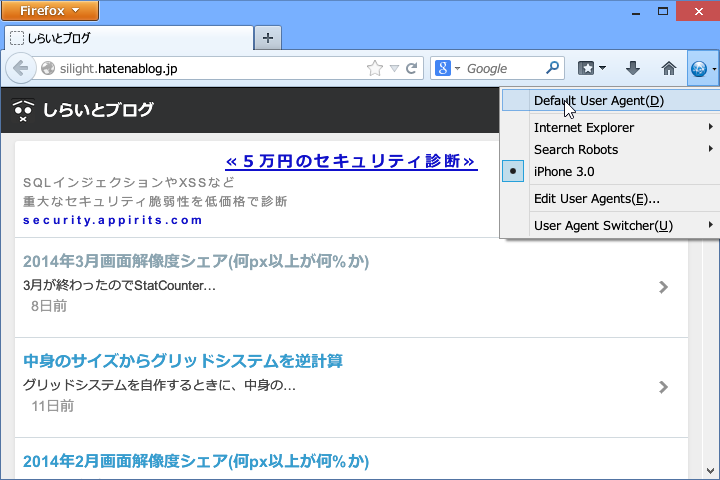
Task: Open the URL history dropdown arrow
Action: 394,68
